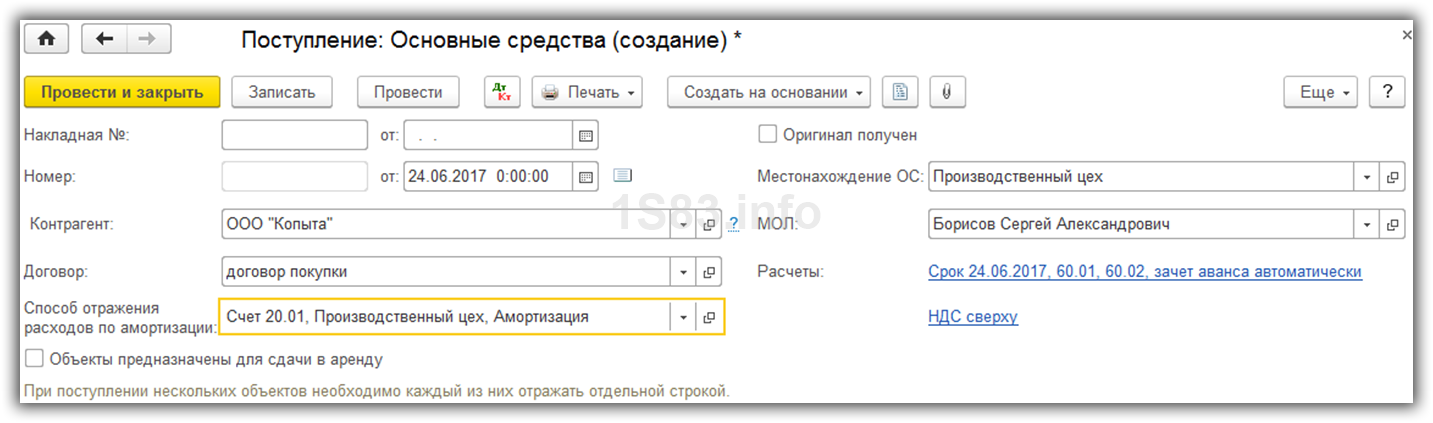Screen dimensions: 1433x423
Task: Open calendar for Накладная date field
Action: [x=586, y=135]
